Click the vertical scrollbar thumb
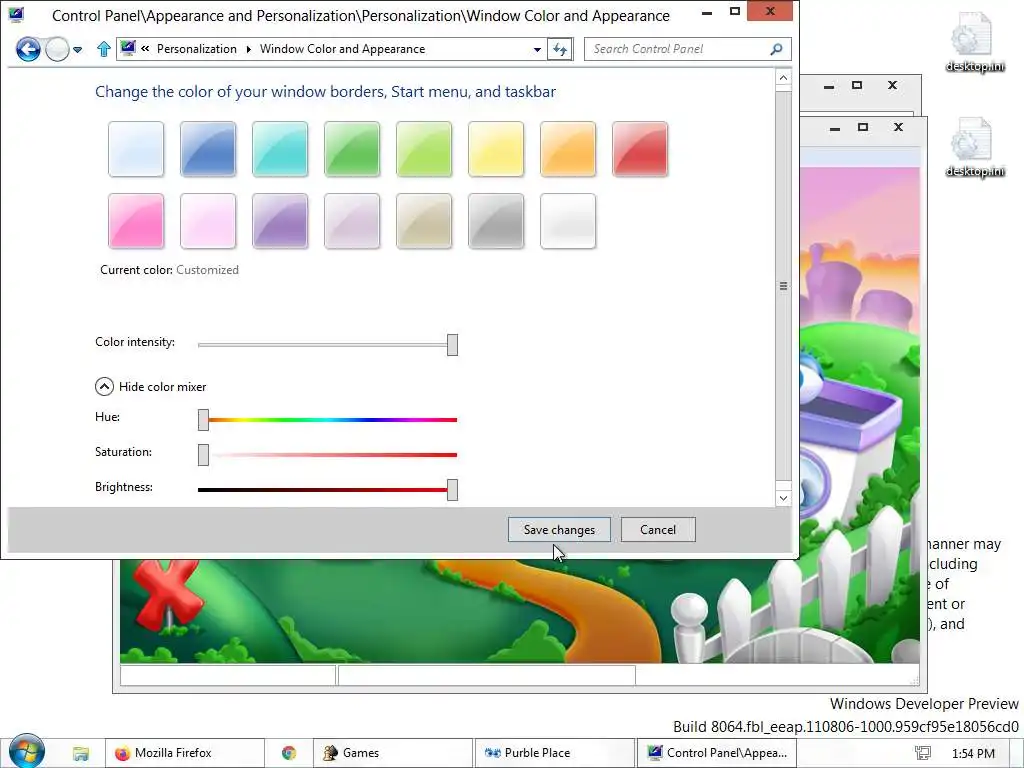Image resolution: width=1024 pixels, height=768 pixels. 784,286
